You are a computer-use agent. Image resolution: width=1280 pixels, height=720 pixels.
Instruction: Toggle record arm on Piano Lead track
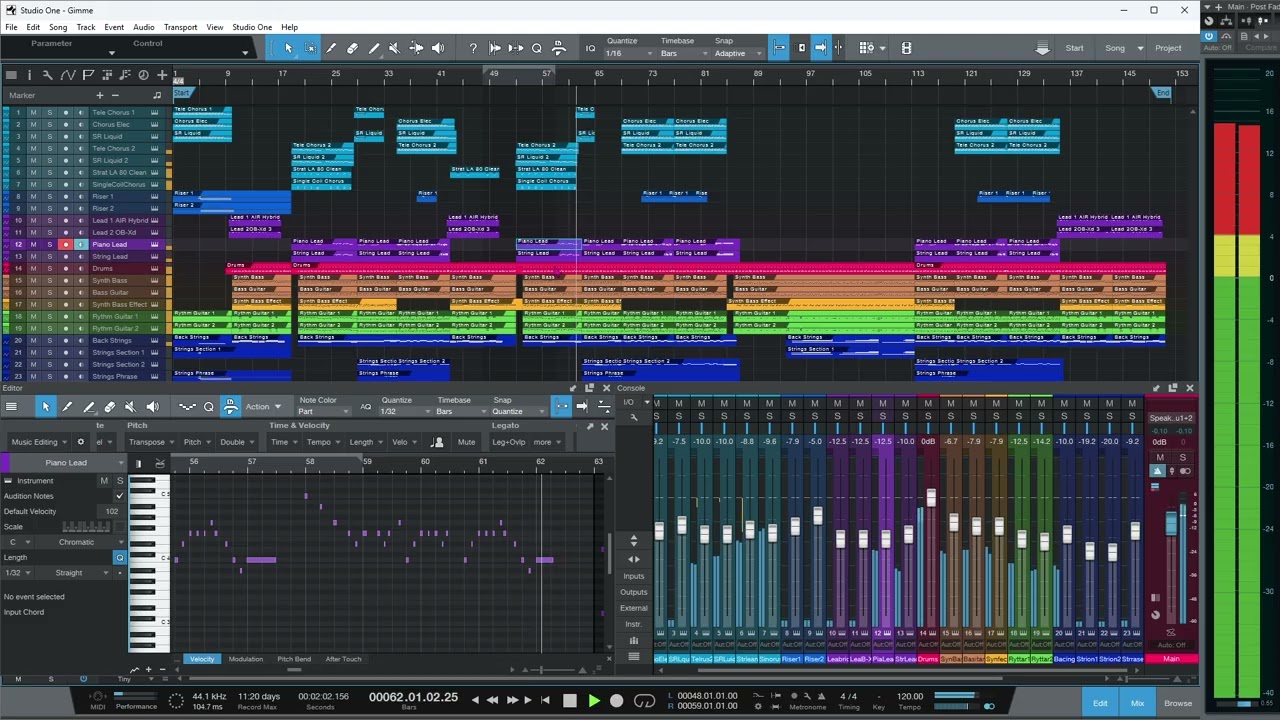click(x=66, y=244)
